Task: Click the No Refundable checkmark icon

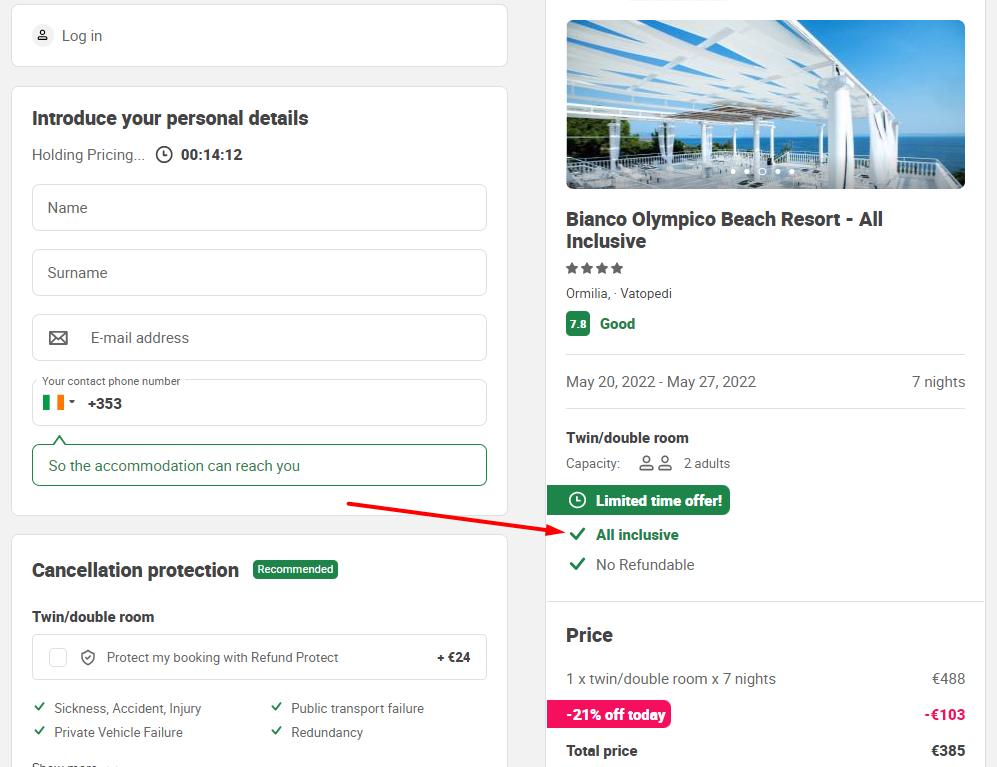Action: [x=577, y=564]
